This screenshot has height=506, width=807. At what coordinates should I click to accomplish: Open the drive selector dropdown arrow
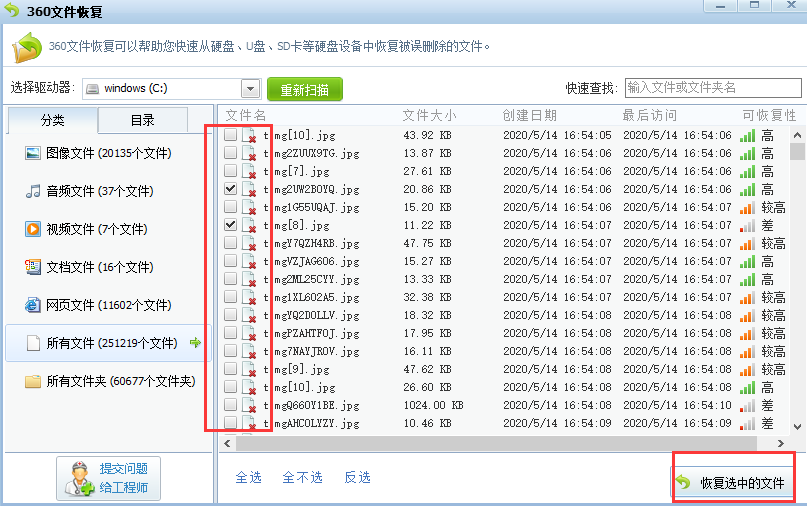pyautogui.click(x=251, y=89)
